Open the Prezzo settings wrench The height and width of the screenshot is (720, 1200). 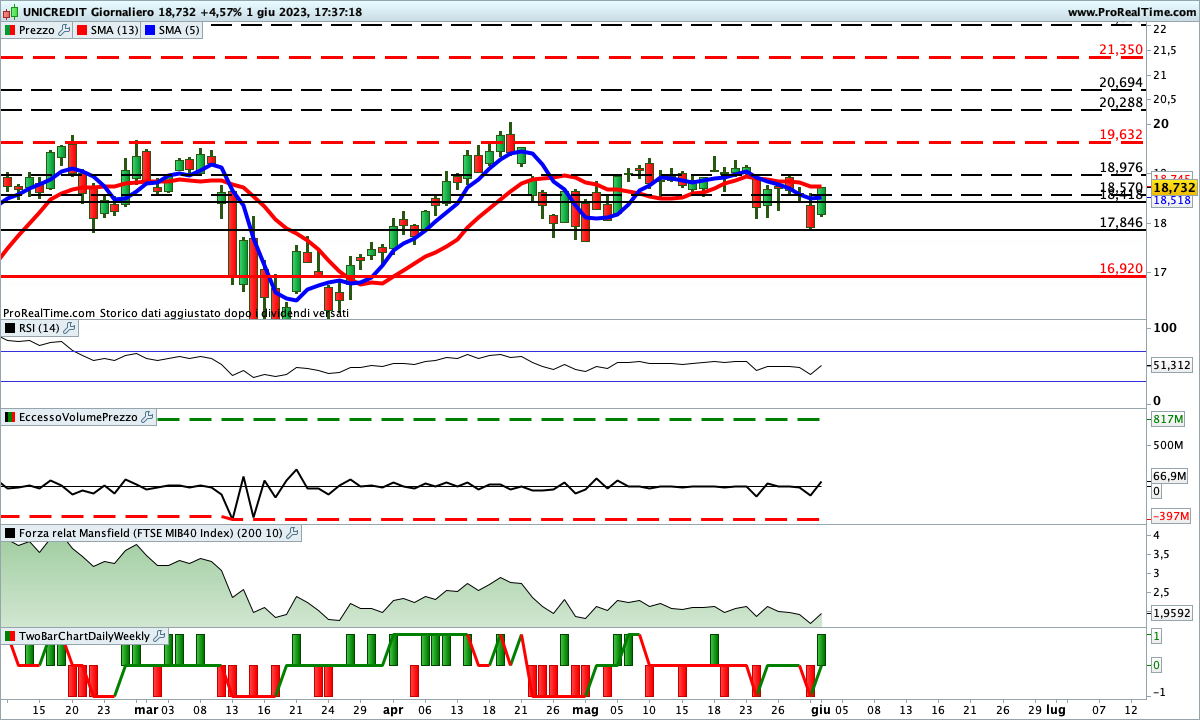pyautogui.click(x=64, y=30)
